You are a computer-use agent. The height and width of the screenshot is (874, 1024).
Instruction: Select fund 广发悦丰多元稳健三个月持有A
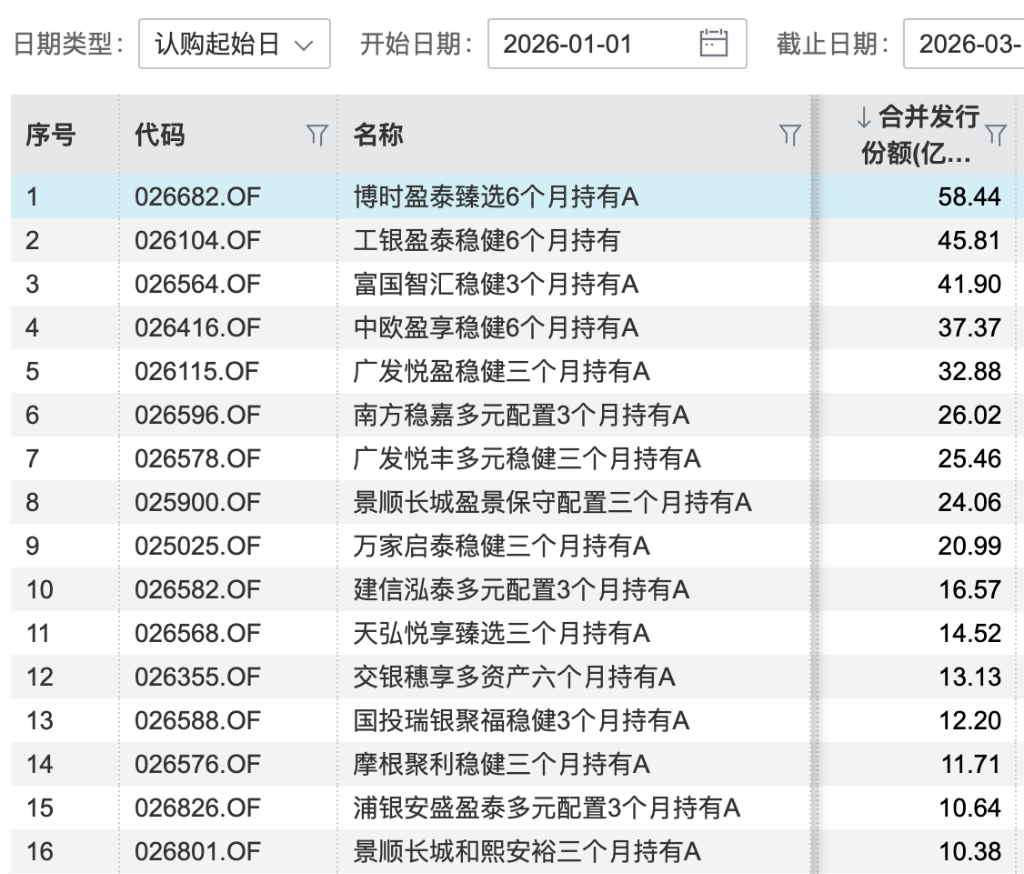527,459
